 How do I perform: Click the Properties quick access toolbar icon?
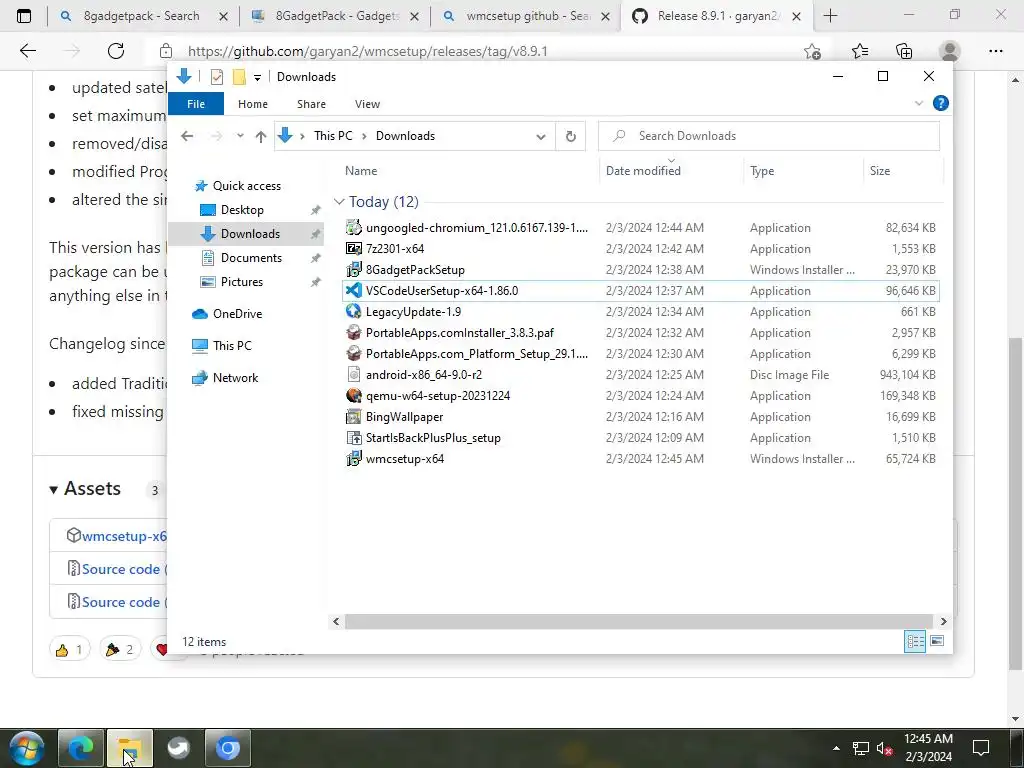[217, 77]
